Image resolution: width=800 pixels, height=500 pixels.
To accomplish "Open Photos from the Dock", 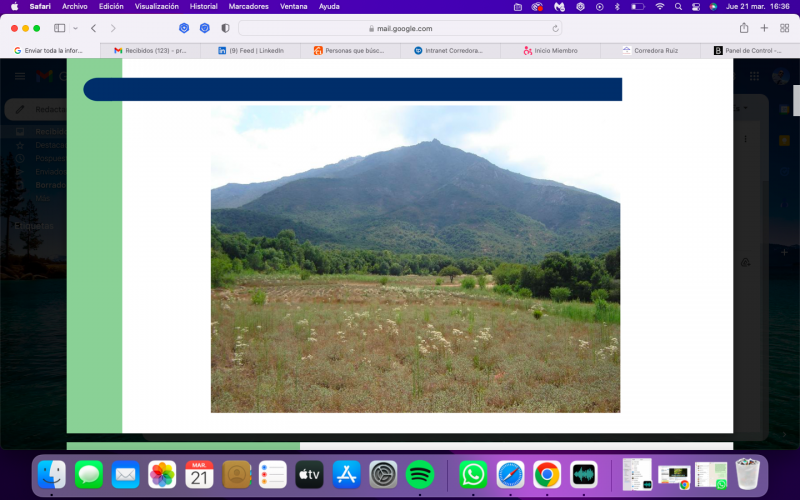I will [x=162, y=474].
